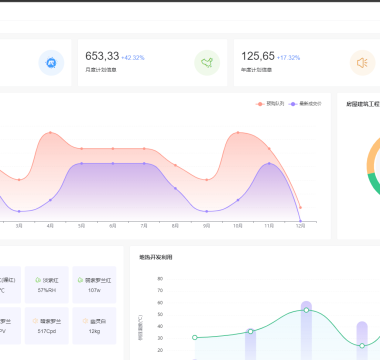Click the green speaker icon on the 107w tile
This screenshot has height=360, width=380.
(80, 280)
